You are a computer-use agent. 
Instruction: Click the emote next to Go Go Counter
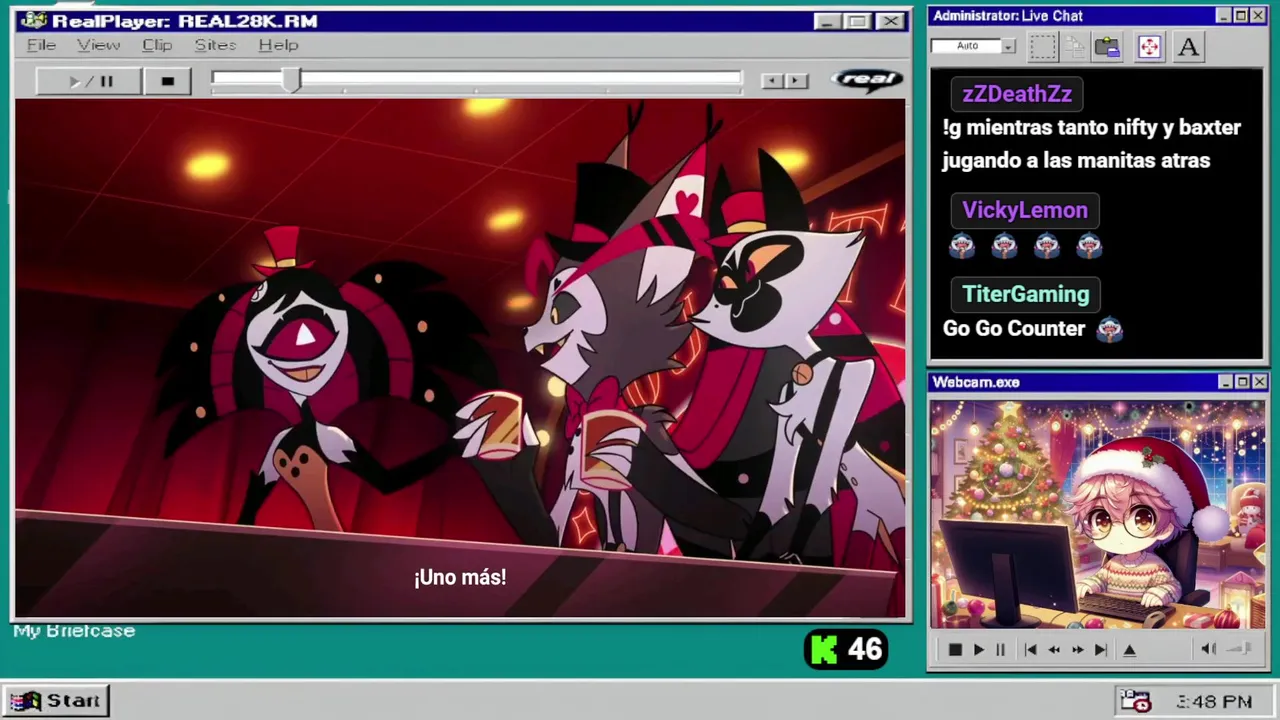pos(1110,329)
